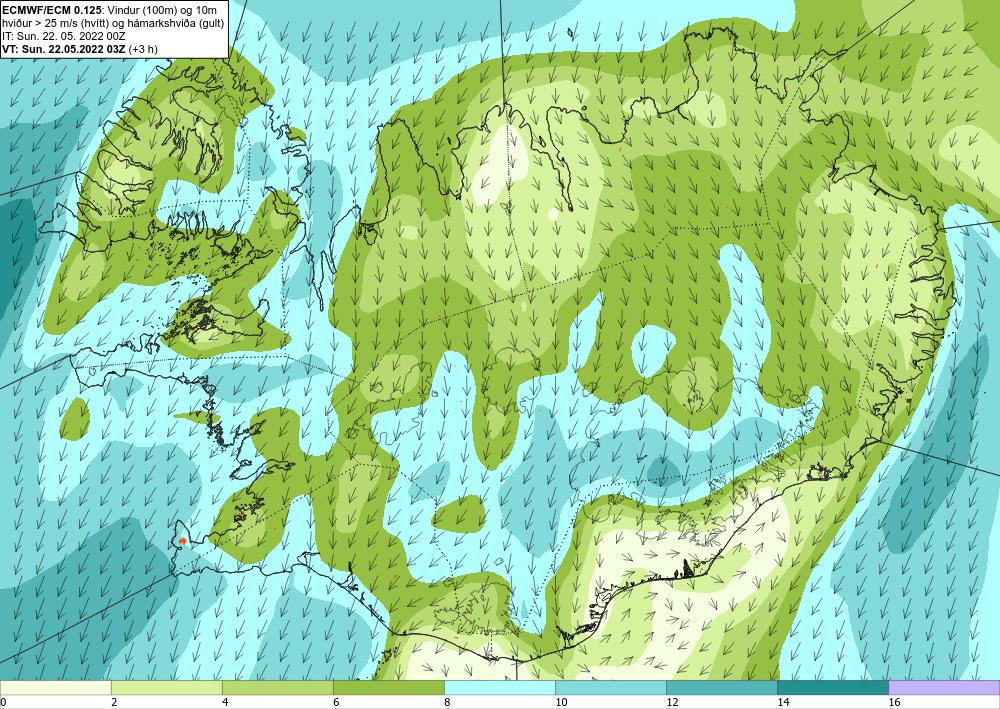Image resolution: width=1000 pixels, height=709 pixels.
Task: Click the light green 2–4 m/s legend swatch
Action: tap(166, 687)
